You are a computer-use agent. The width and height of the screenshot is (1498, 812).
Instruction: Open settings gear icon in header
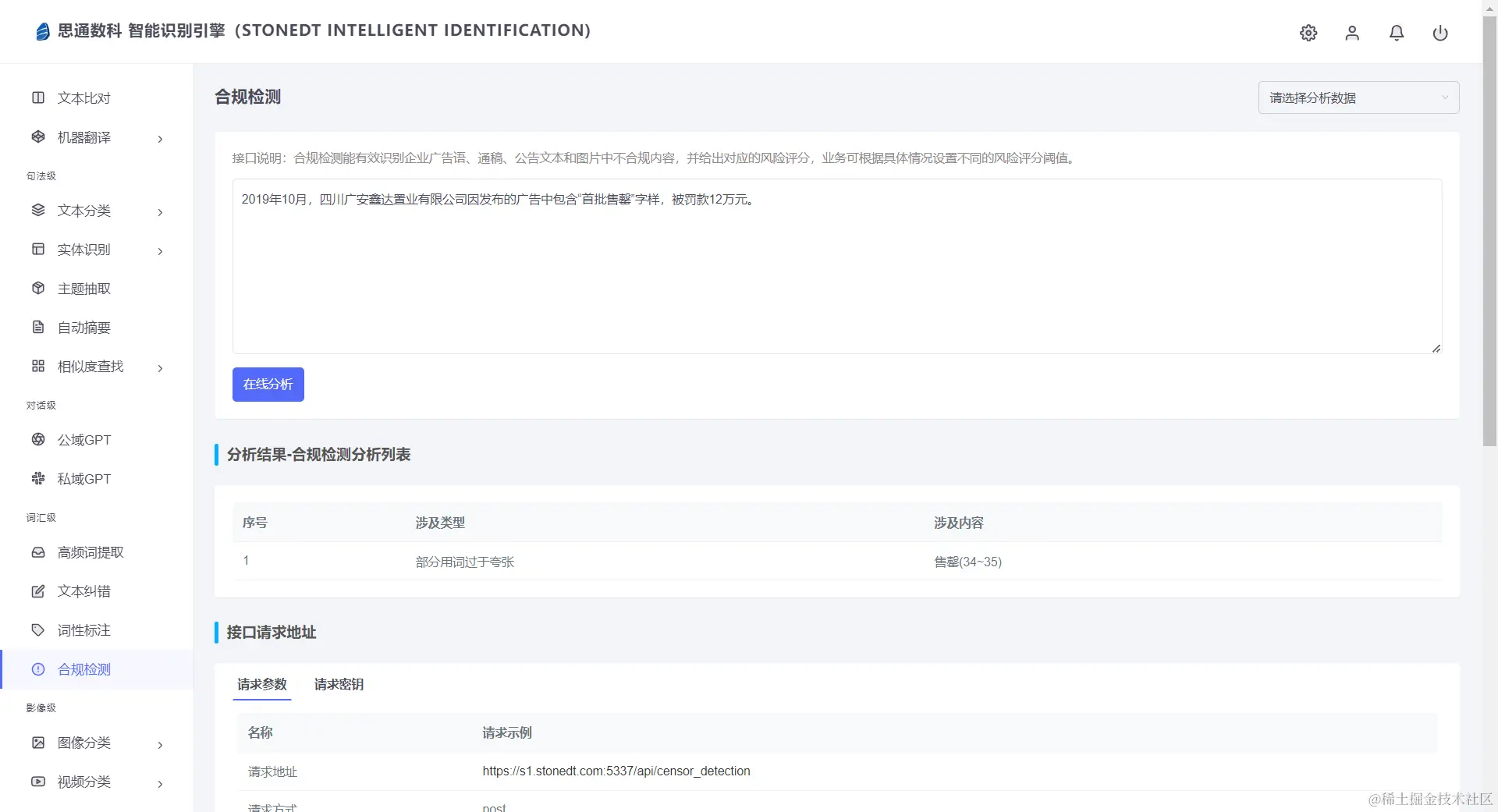1308,33
